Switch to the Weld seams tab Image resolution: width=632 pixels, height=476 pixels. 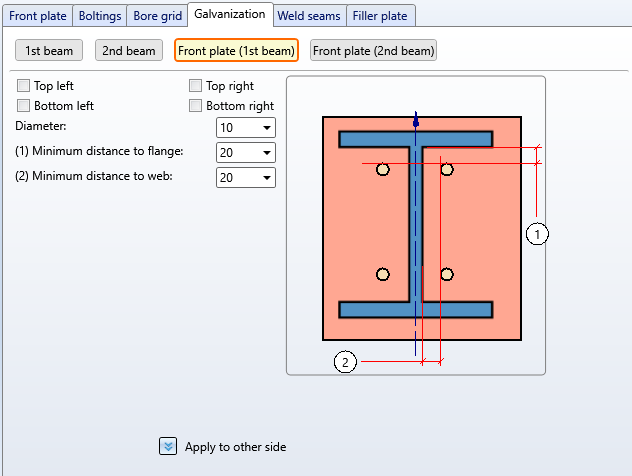[310, 16]
